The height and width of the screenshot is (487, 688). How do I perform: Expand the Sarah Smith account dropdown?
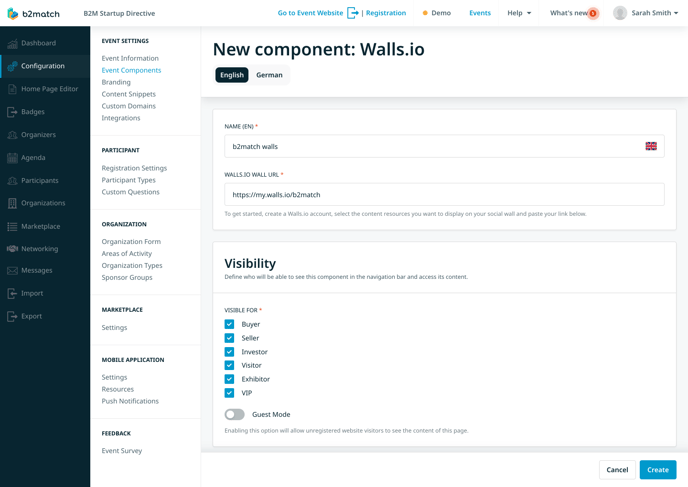(655, 13)
